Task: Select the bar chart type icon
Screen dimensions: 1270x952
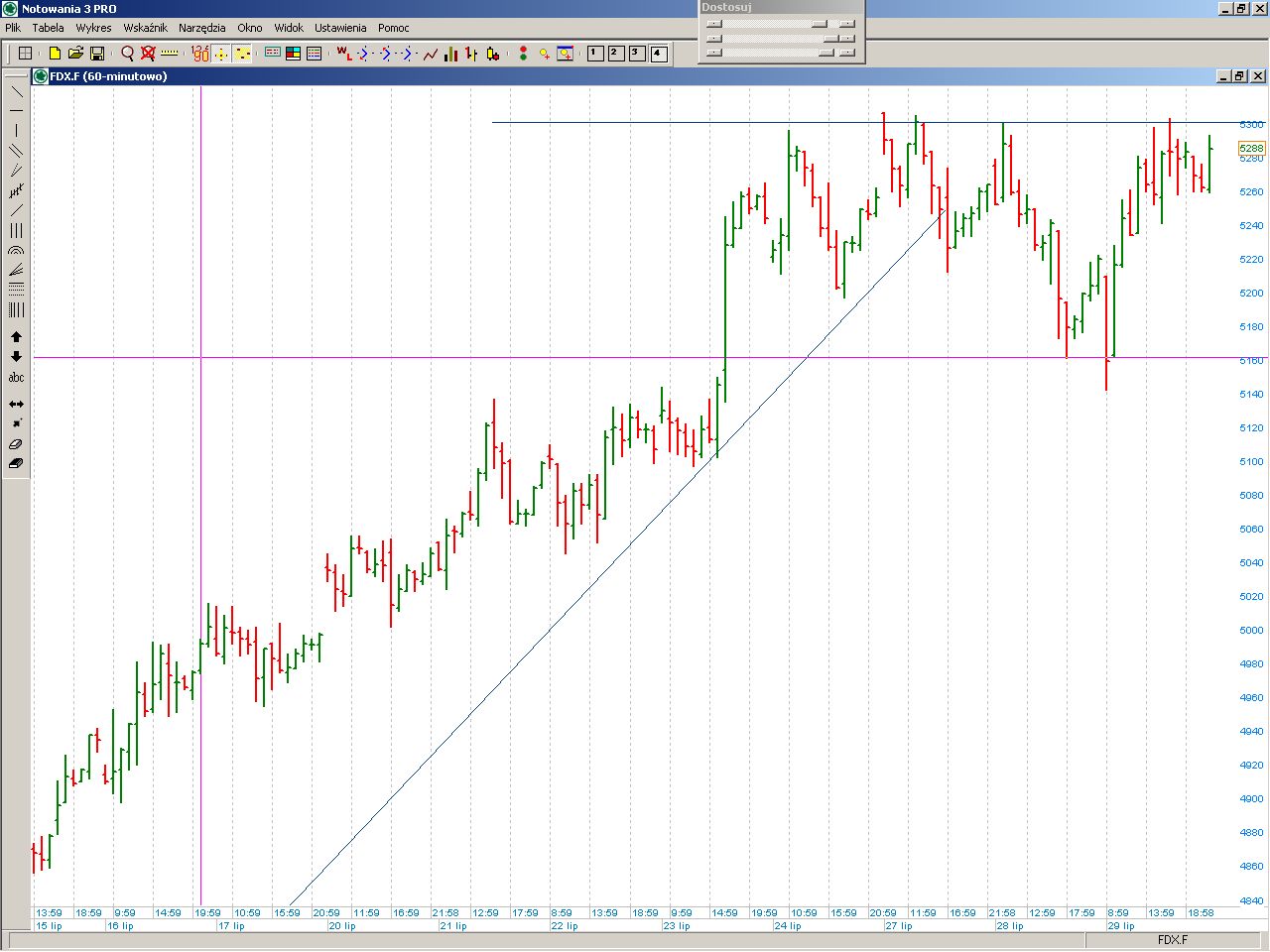Action: (451, 54)
